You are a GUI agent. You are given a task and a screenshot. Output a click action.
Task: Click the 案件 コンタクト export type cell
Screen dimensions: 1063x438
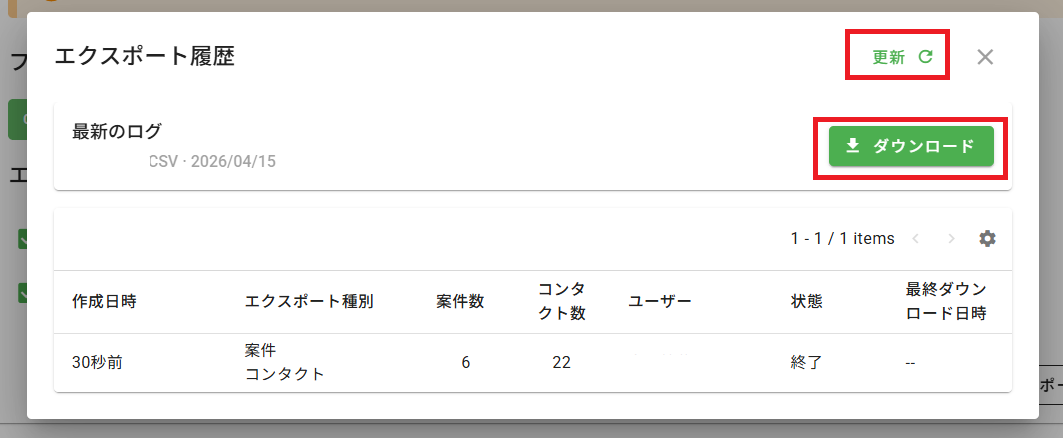pyautogui.click(x=284, y=363)
